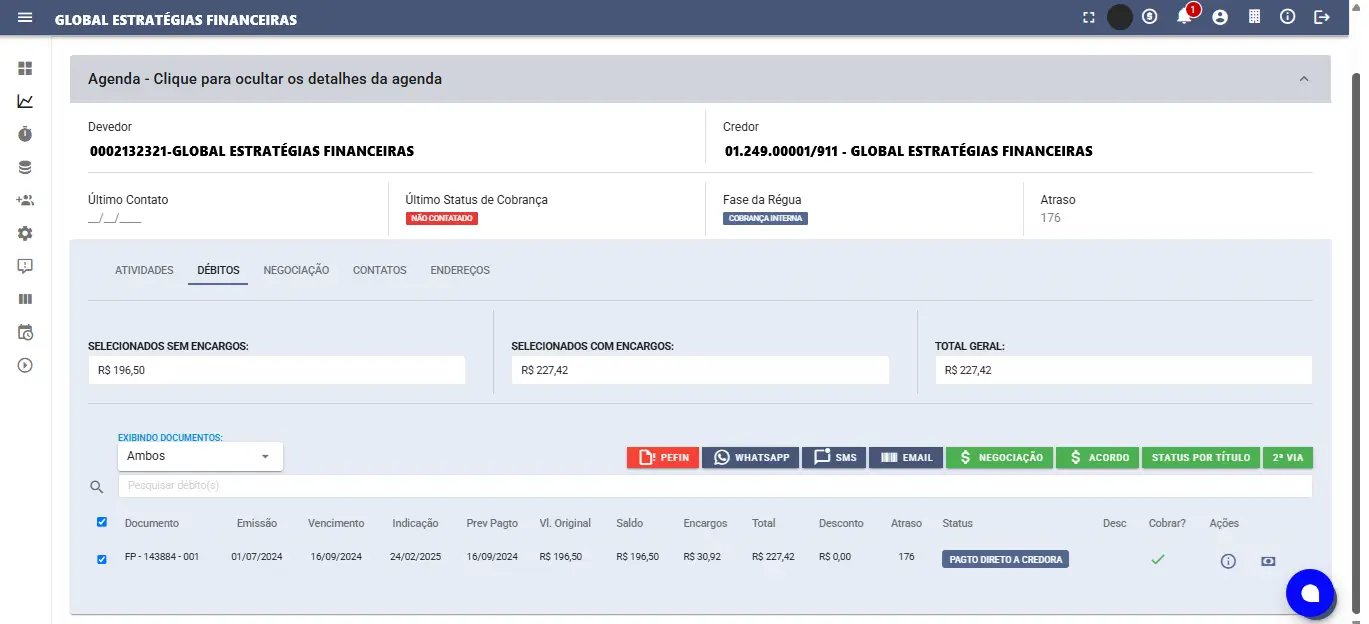Switch to the Negociação tab
The height and width of the screenshot is (624, 1369).
point(296,270)
